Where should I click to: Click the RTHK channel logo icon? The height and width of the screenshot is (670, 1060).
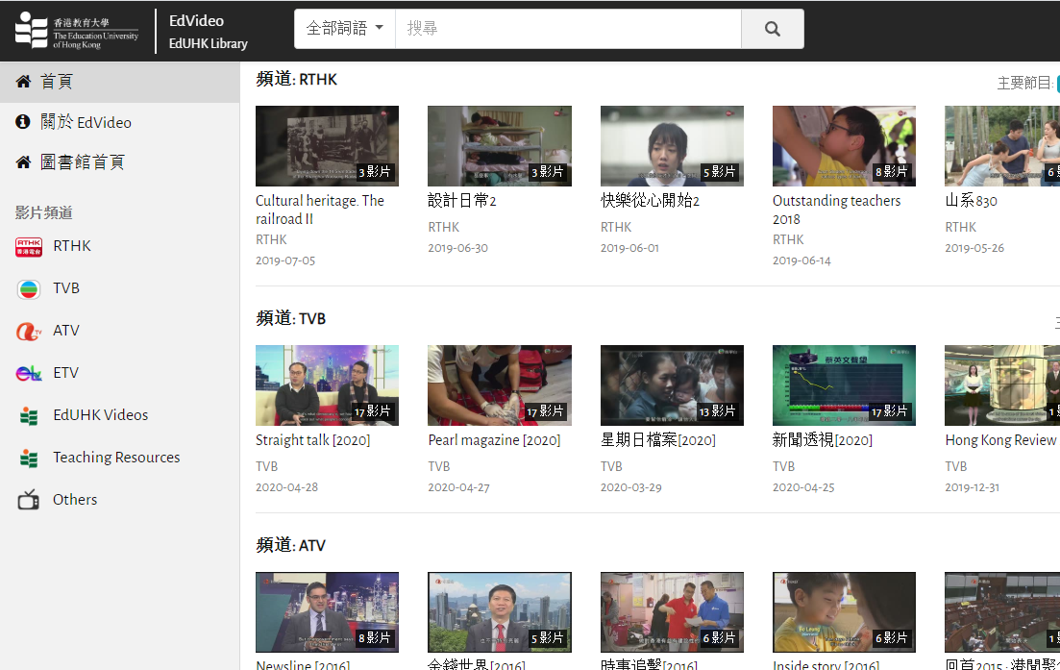[28, 247]
